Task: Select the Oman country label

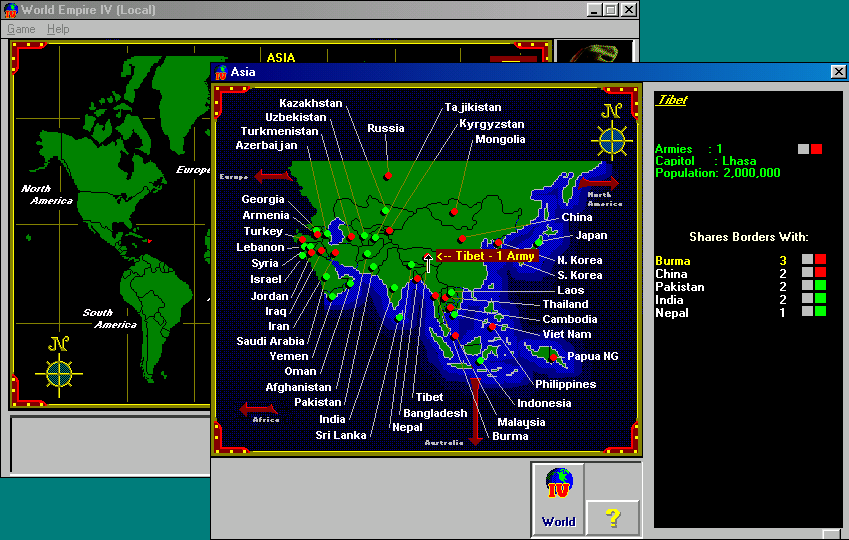Action: click(x=301, y=372)
